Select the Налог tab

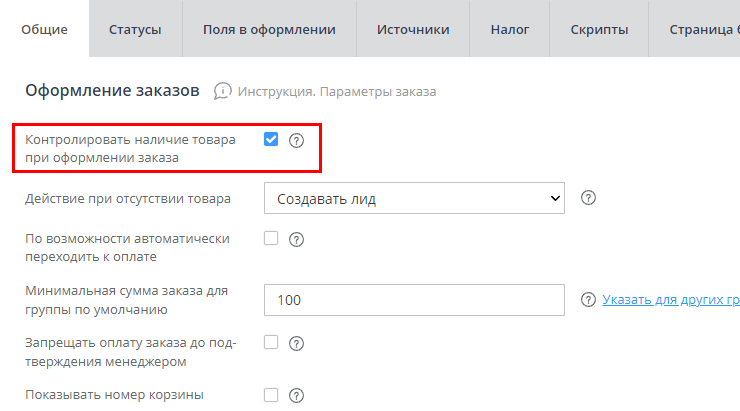click(x=510, y=29)
